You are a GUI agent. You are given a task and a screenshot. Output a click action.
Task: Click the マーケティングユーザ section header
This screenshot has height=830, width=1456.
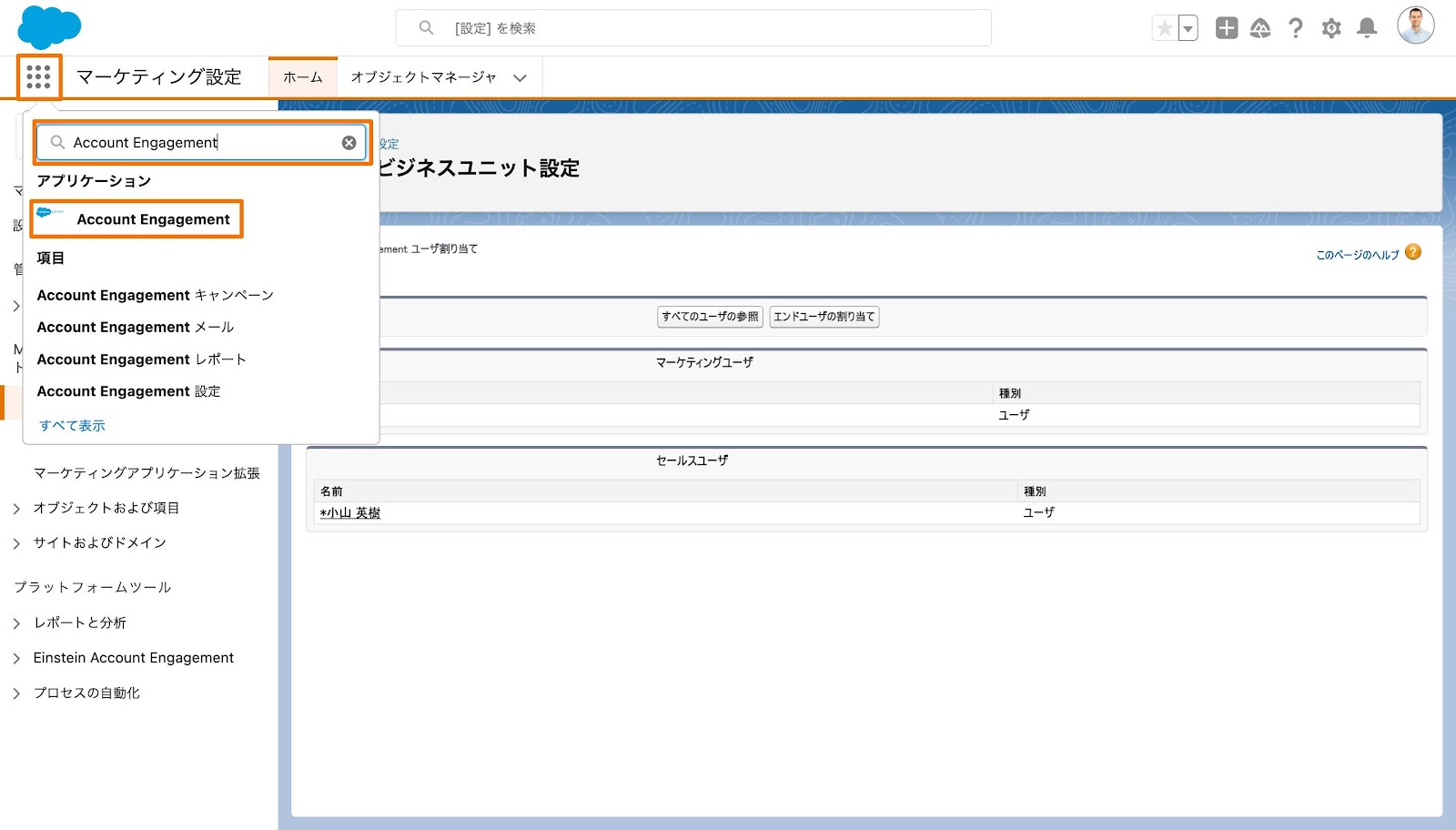click(x=704, y=362)
